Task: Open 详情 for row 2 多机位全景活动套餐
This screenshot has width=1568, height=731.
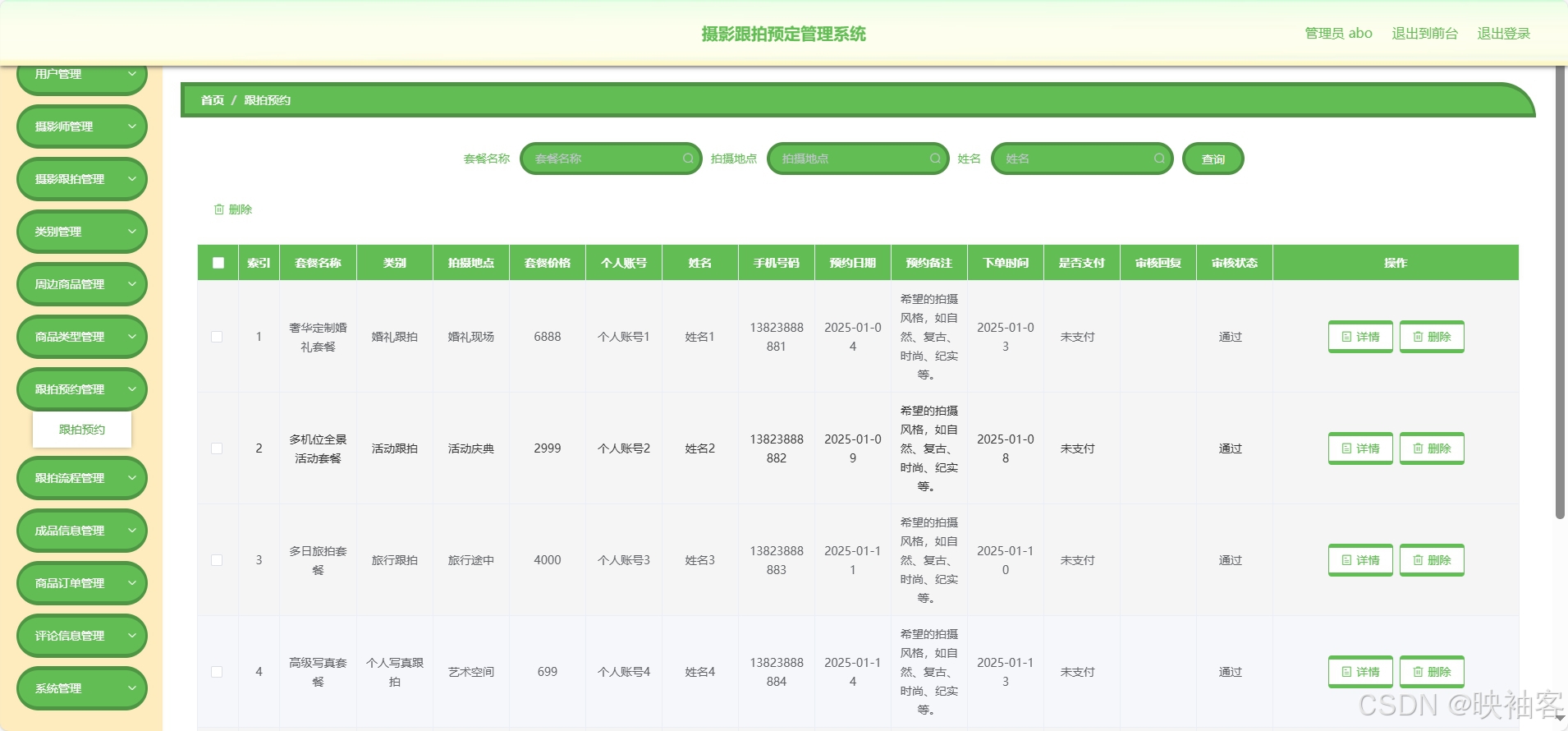Action: pos(1360,448)
